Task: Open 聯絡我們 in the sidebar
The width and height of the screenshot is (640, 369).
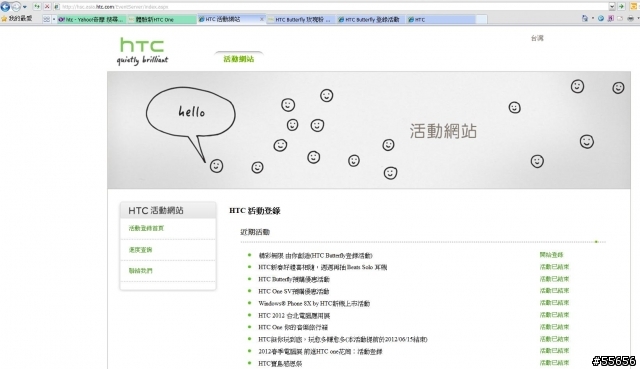Action: [140, 271]
